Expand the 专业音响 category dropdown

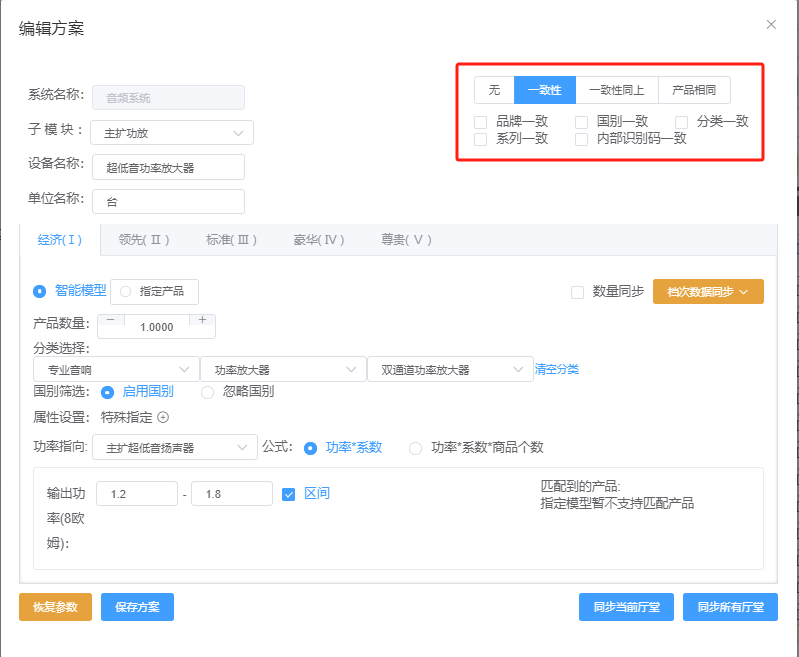coord(115,370)
